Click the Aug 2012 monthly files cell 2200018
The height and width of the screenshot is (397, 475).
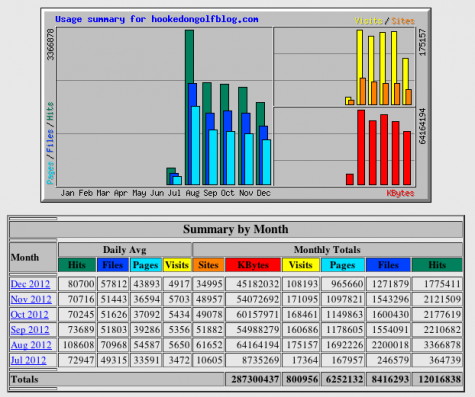(388, 345)
